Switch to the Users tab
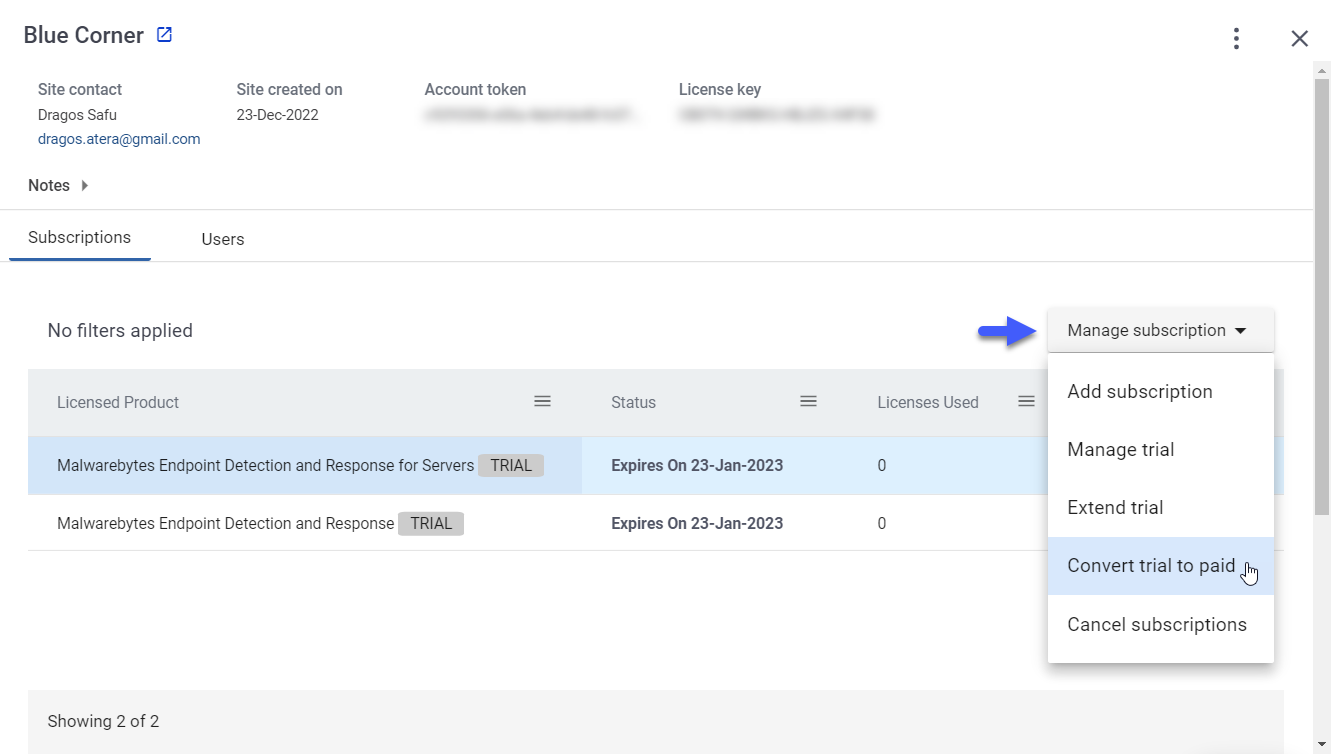This screenshot has width=1331, height=754. (x=223, y=239)
